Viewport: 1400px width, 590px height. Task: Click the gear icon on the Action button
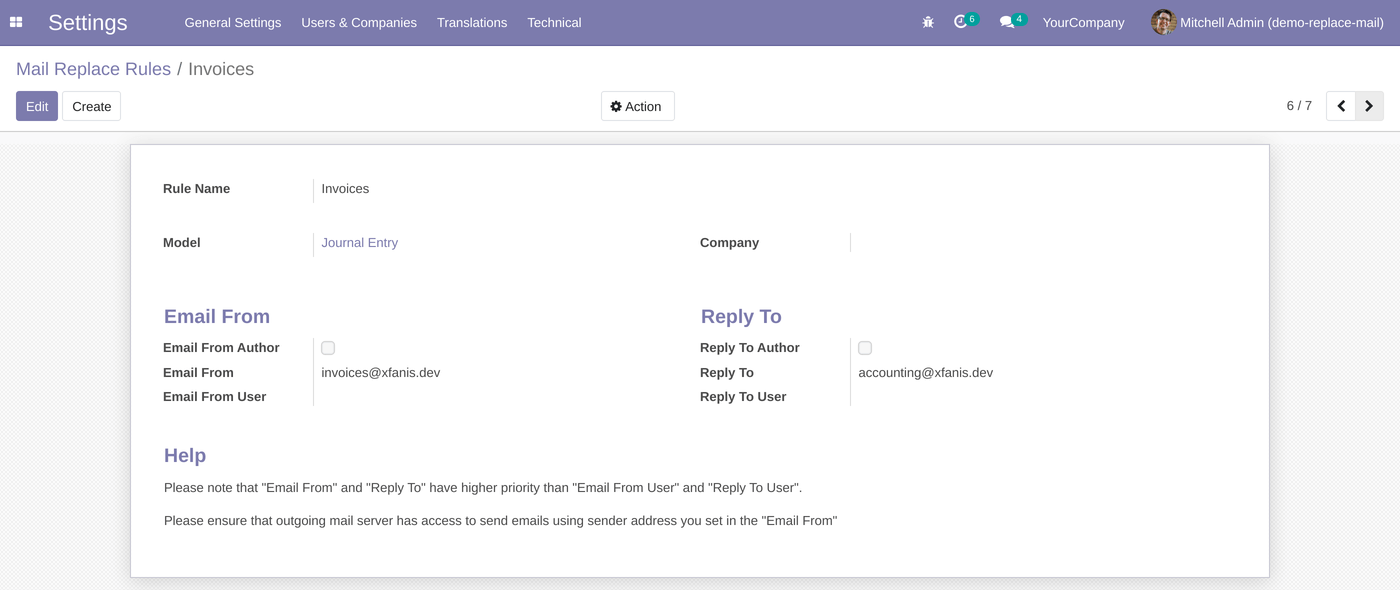coord(617,106)
